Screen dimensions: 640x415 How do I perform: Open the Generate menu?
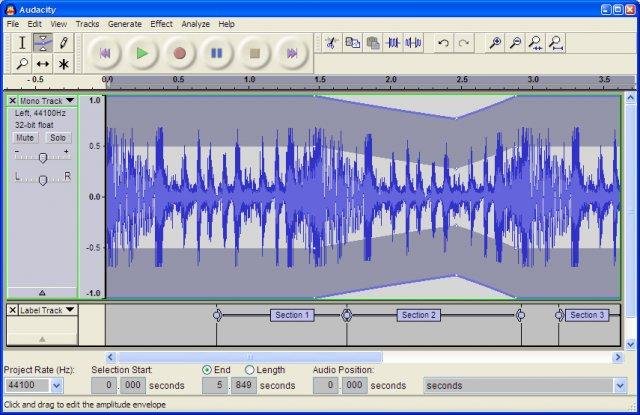(124, 23)
